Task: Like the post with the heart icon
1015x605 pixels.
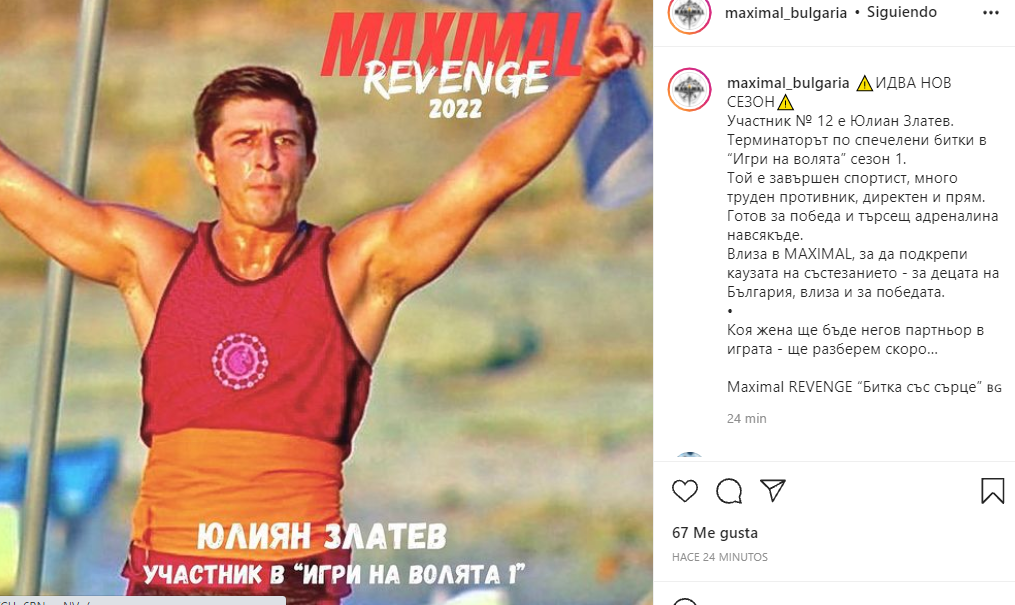Action: coord(684,491)
